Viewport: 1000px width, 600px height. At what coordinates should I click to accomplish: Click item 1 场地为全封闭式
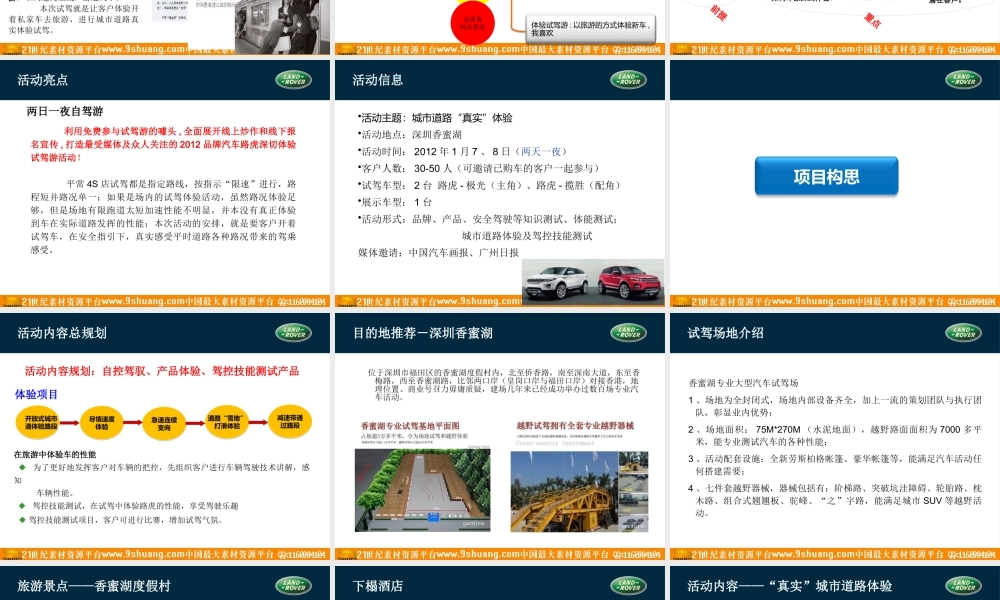point(835,406)
